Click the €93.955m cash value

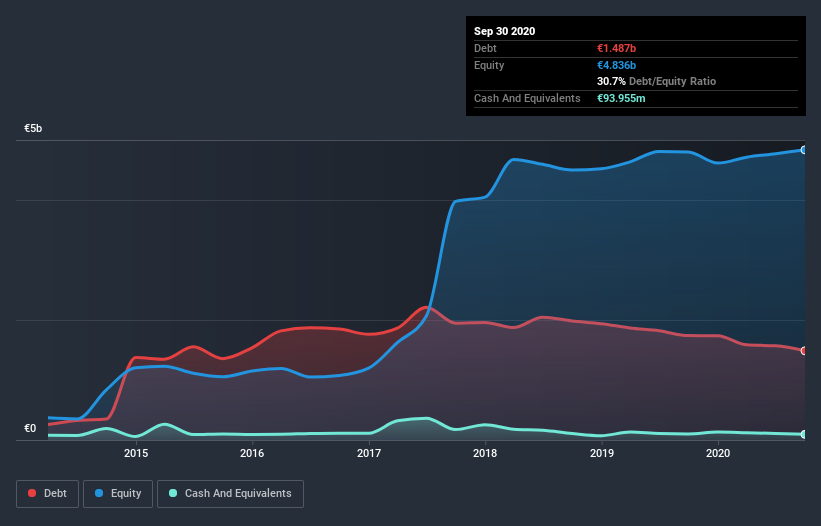coord(621,98)
